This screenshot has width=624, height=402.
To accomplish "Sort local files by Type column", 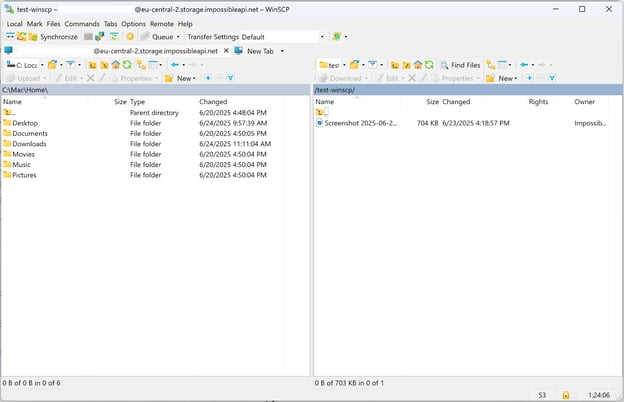I will [138, 102].
